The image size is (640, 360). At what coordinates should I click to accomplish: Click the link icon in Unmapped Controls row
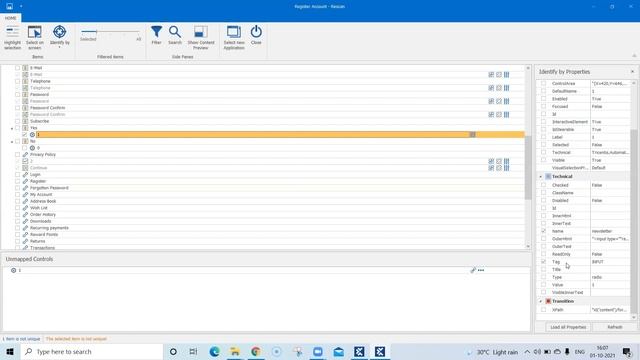click(x=473, y=270)
